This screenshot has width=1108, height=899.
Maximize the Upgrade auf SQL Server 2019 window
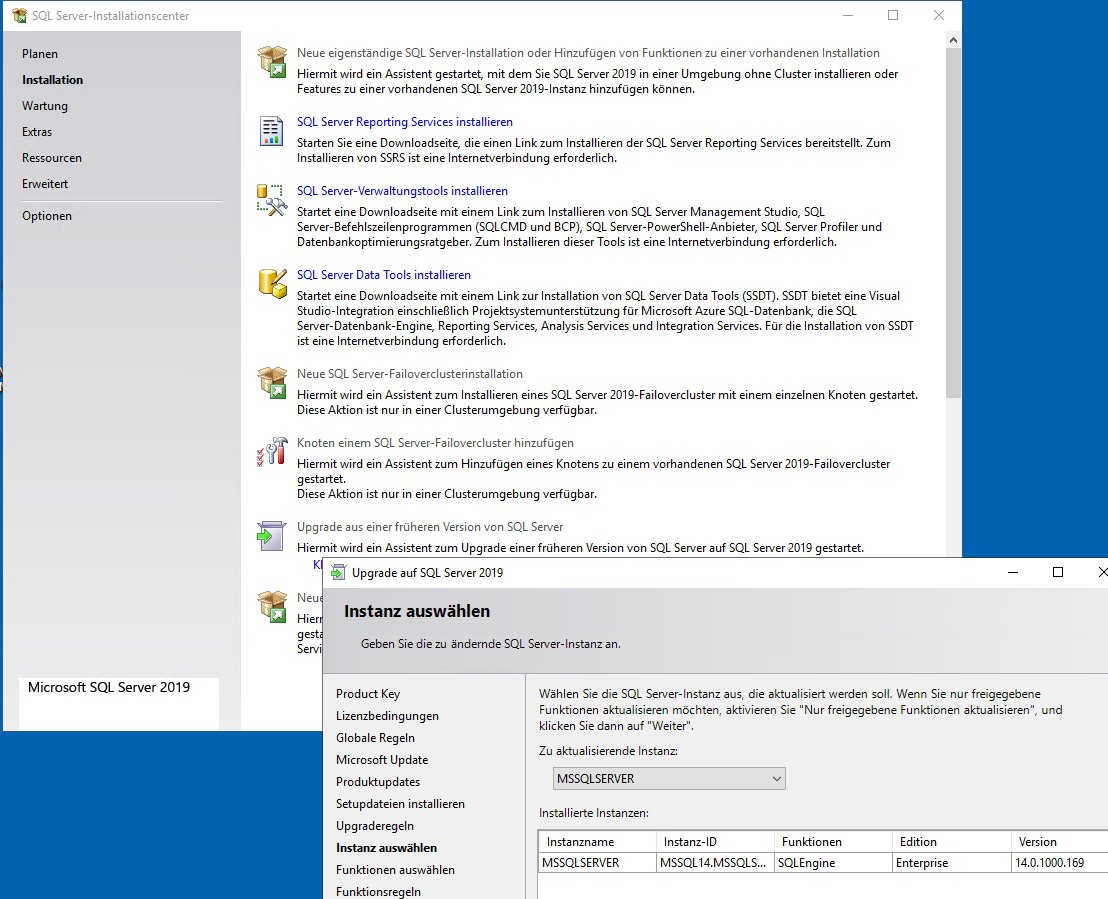coord(1058,573)
